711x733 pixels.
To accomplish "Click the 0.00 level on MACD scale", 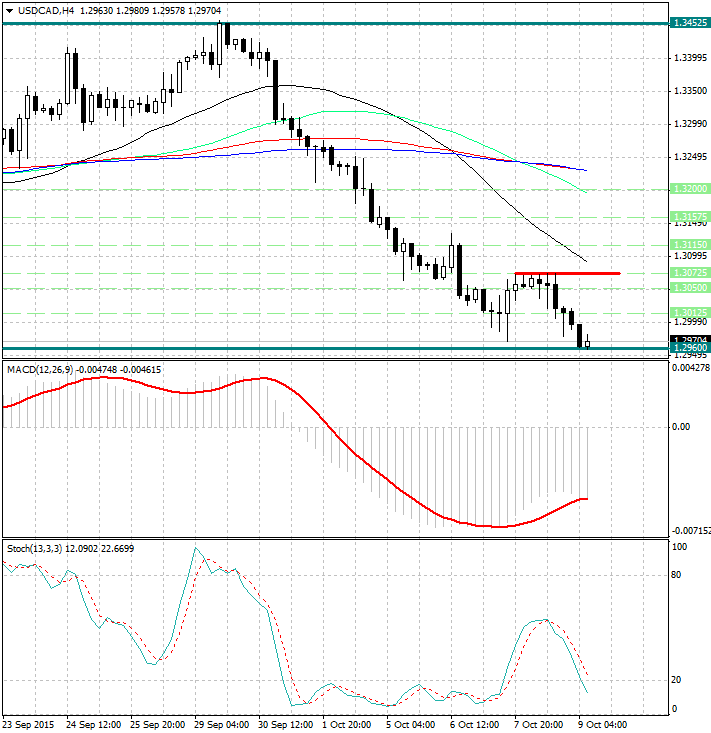I will (680, 427).
